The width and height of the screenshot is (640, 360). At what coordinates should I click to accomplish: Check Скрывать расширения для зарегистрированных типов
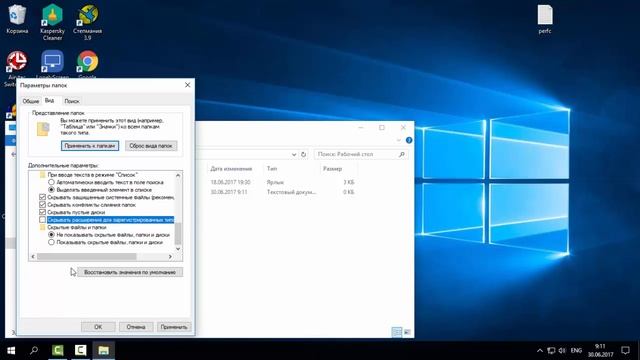42,220
